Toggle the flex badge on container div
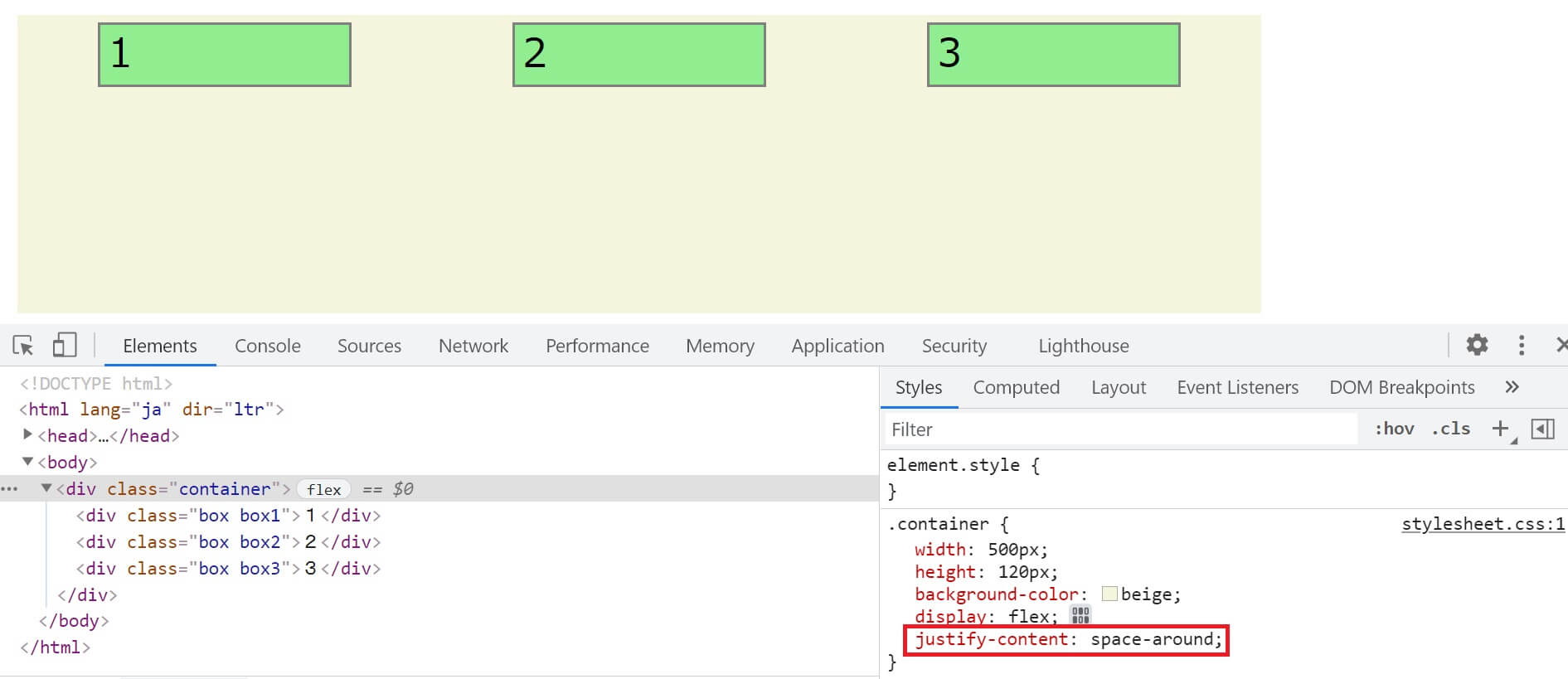1568x679 pixels. (323, 489)
